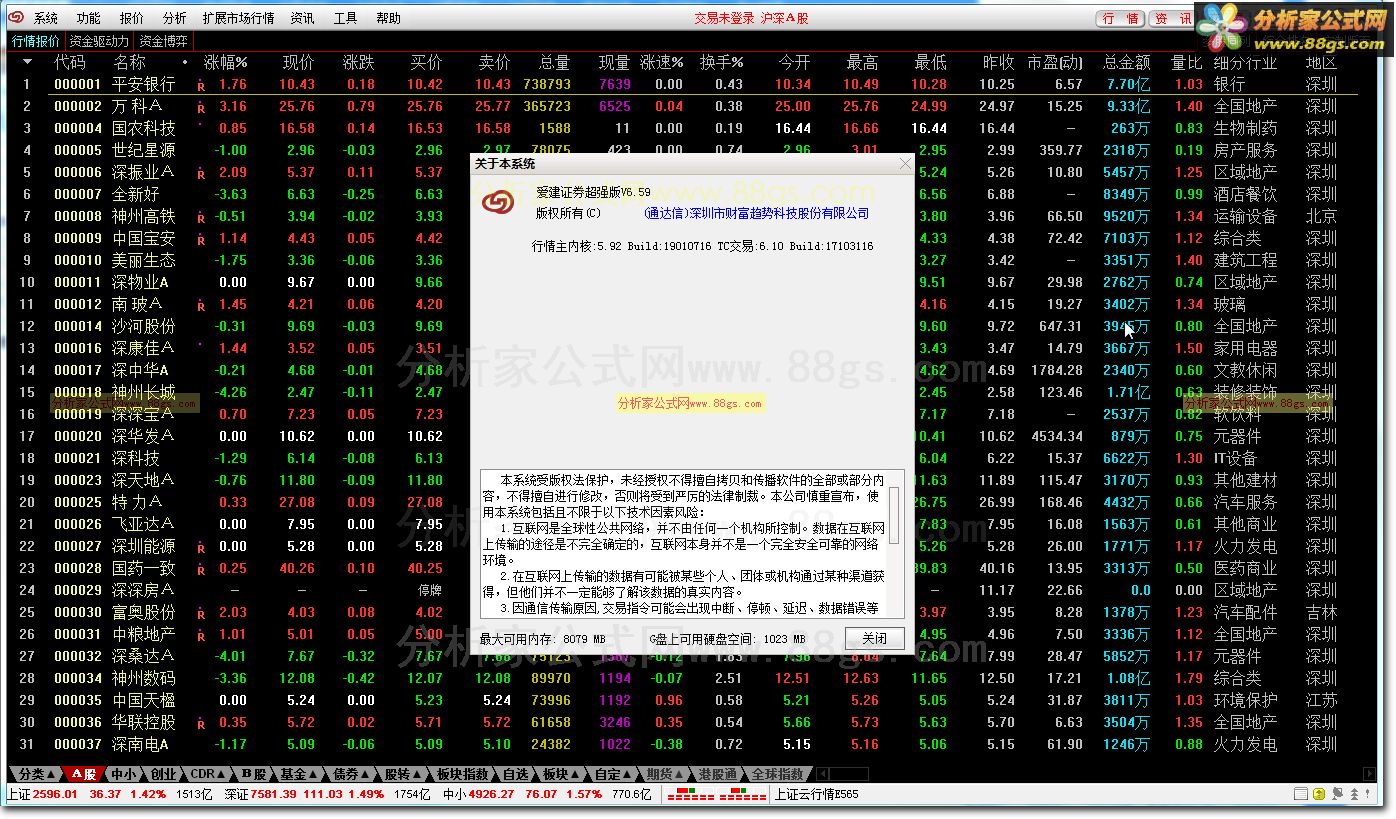This screenshot has height=819, width=1396.
Task: Click the bottom horizontal scrollbar thumb beside 全球指数
Action: (x=848, y=774)
